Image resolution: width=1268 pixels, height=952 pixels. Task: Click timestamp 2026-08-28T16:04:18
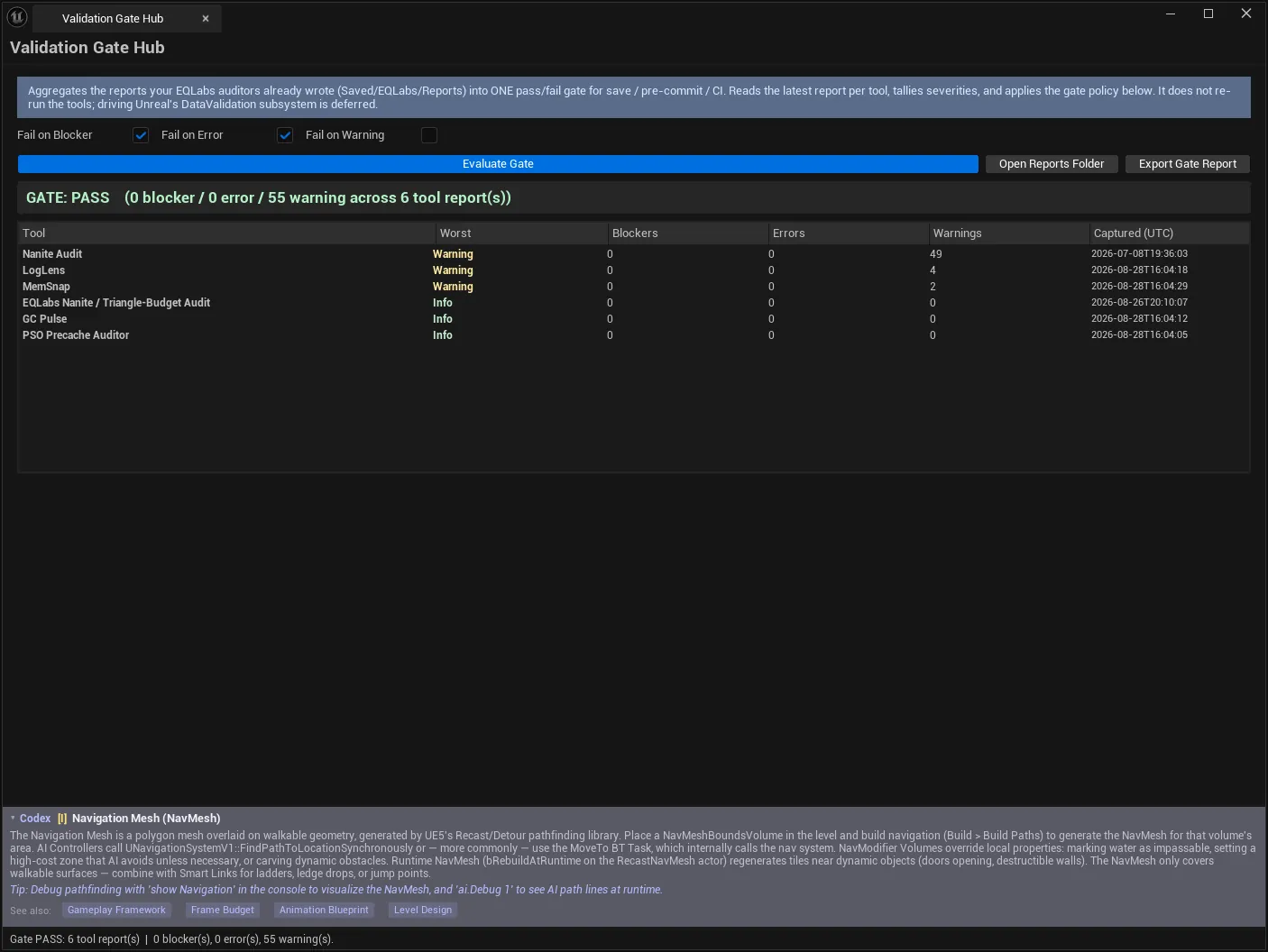click(1139, 270)
